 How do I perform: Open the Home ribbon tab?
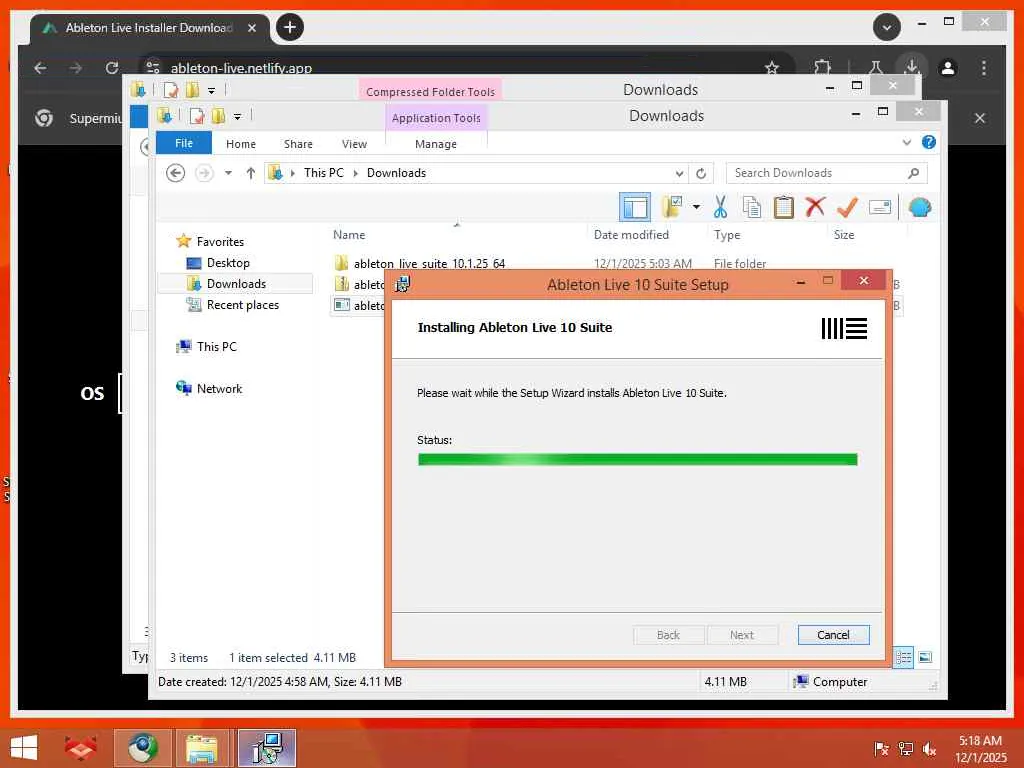click(x=240, y=144)
